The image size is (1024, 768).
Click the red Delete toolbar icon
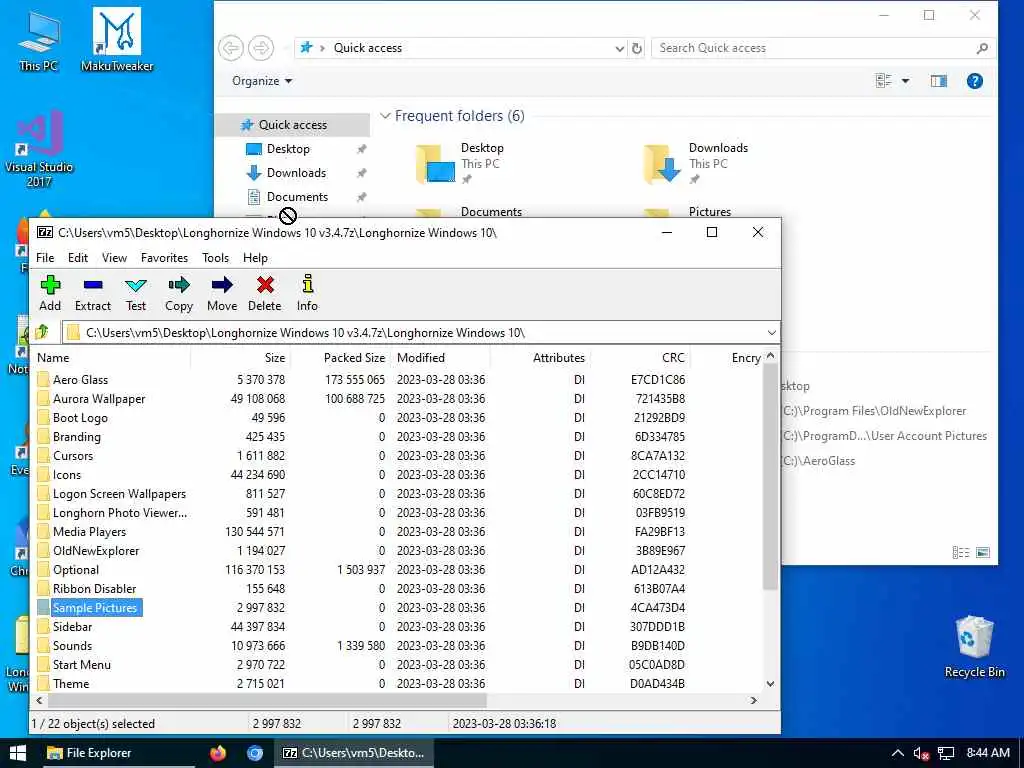pyautogui.click(x=264, y=293)
